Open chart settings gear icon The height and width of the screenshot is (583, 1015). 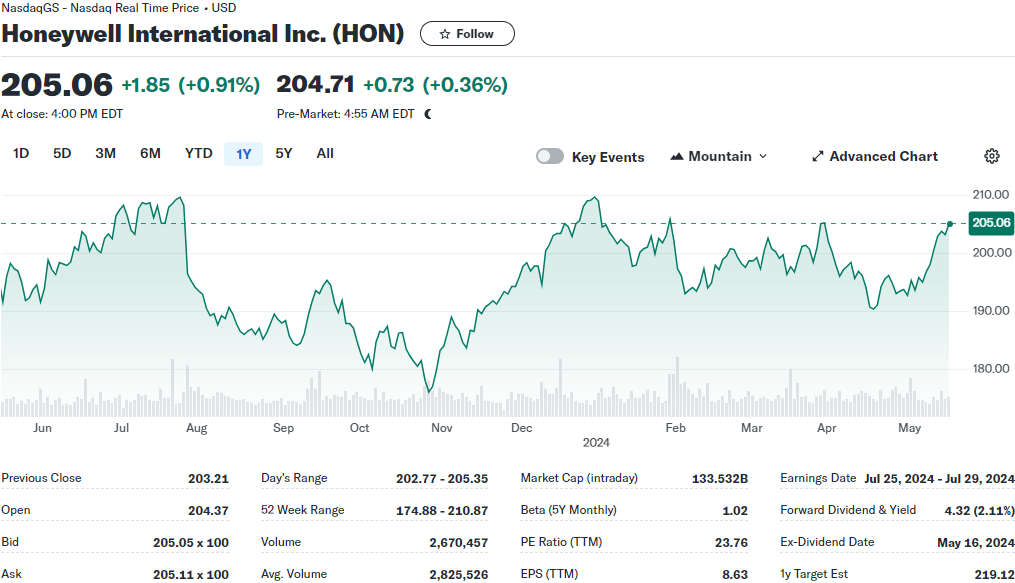992,156
